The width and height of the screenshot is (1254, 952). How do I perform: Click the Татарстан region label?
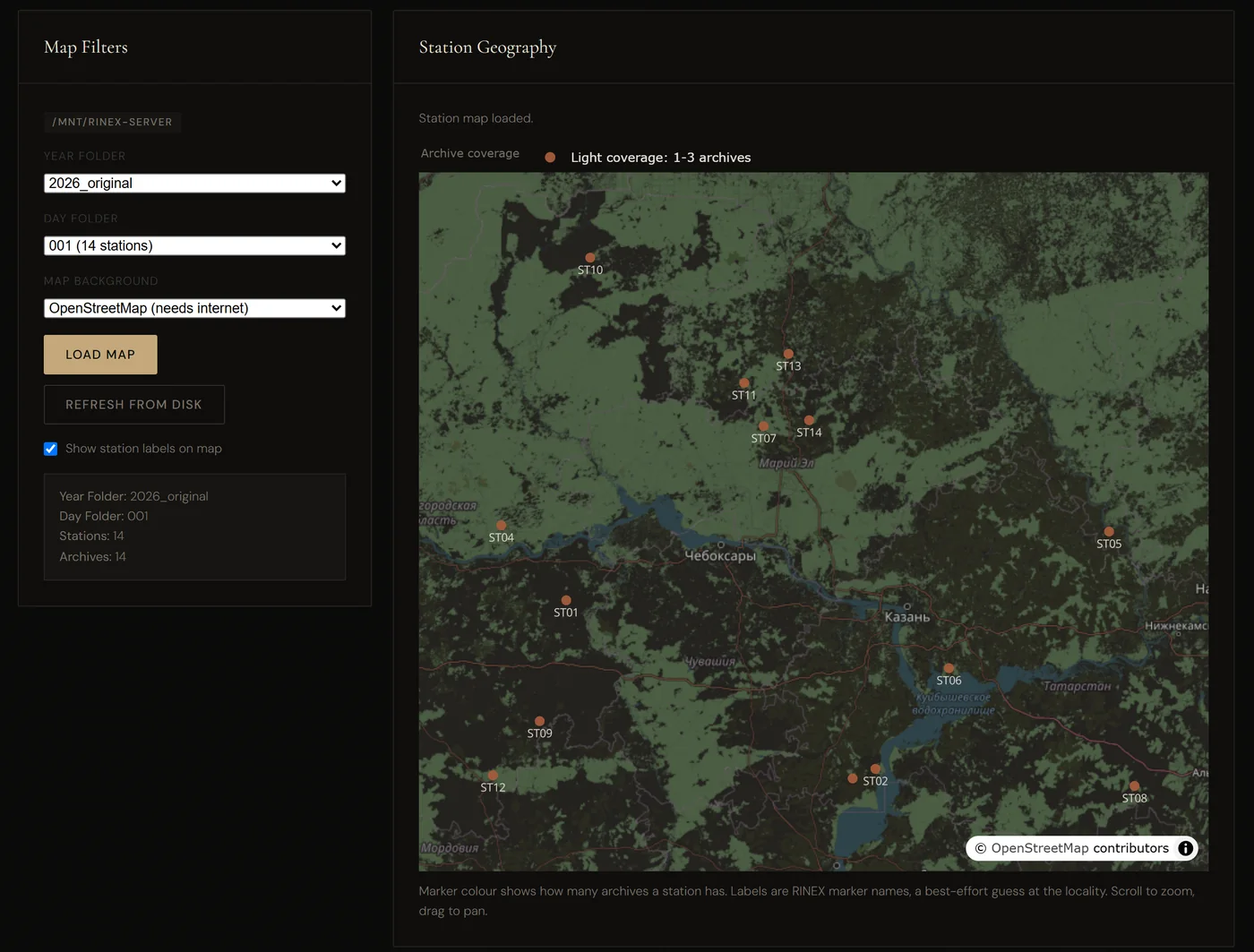[x=1077, y=686]
